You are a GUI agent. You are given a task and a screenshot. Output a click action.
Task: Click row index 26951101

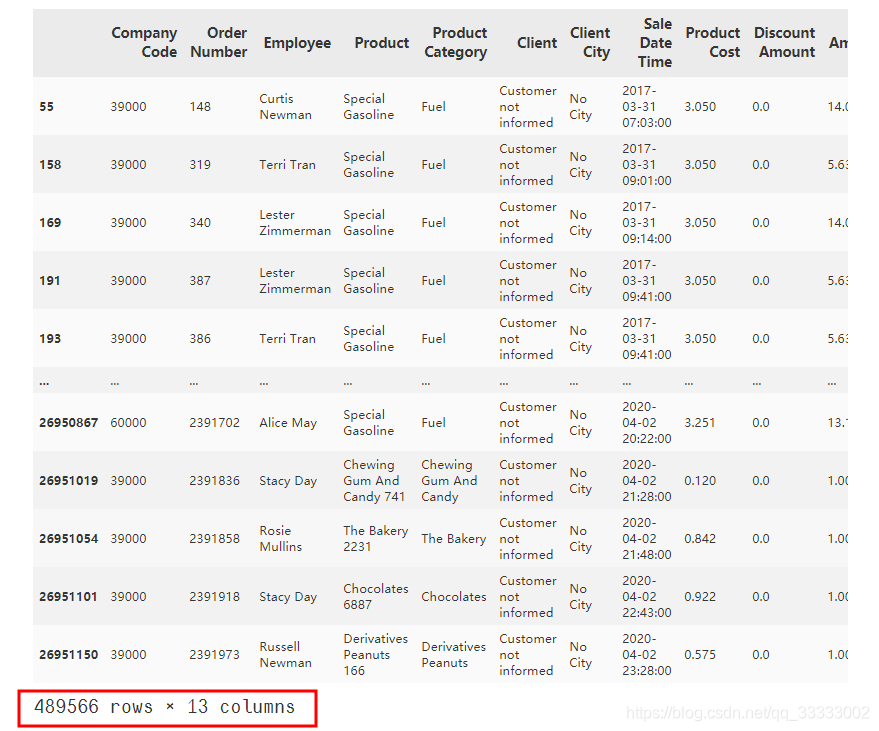click(x=68, y=597)
